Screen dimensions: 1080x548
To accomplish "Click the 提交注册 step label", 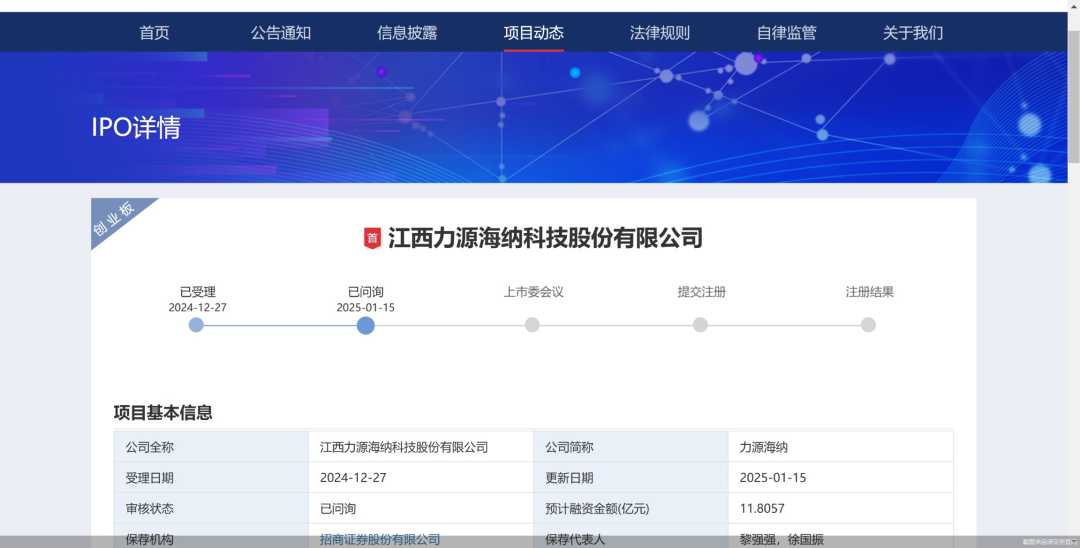I will 701,292.
